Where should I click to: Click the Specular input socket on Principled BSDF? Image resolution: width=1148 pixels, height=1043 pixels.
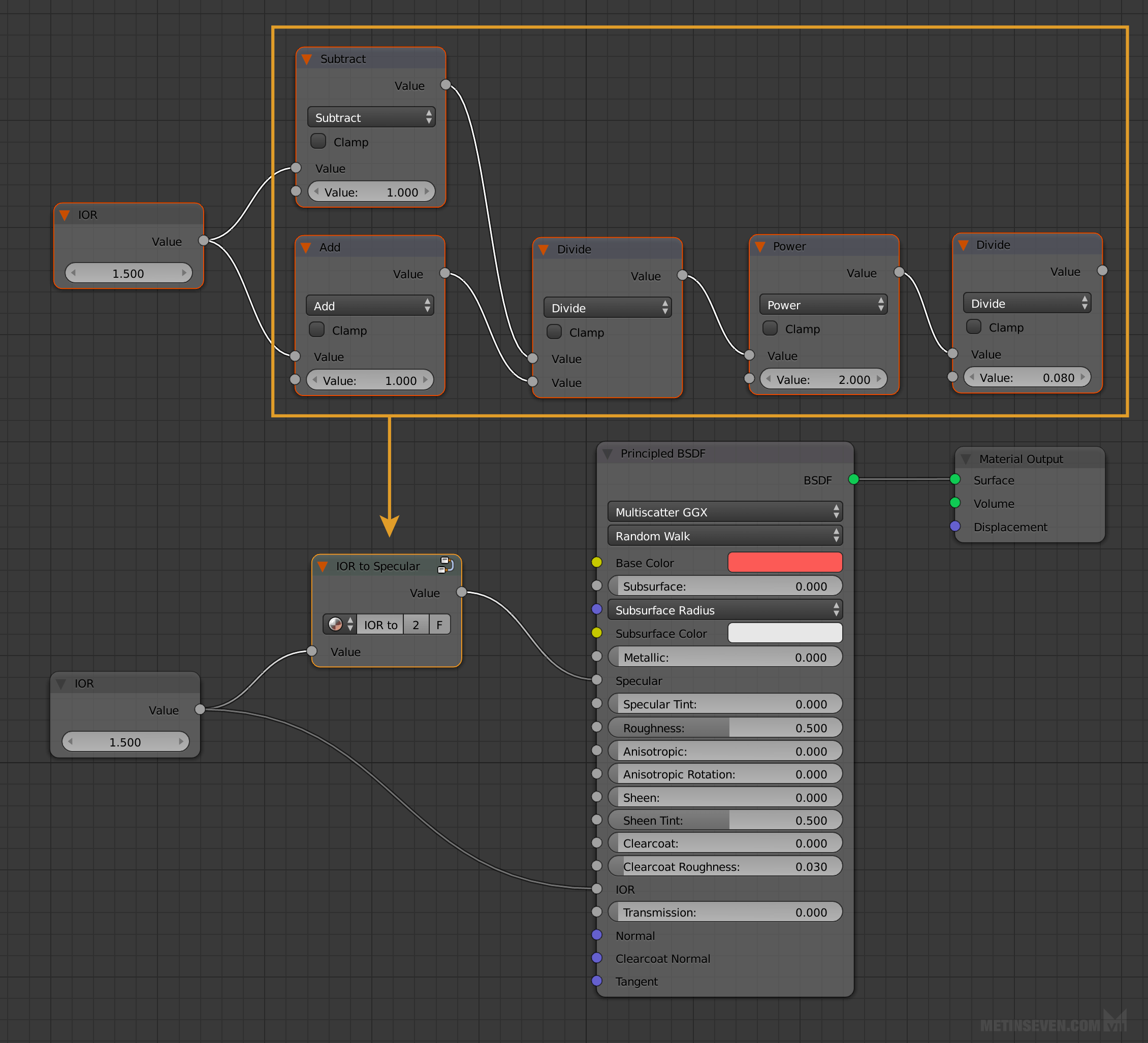click(597, 680)
